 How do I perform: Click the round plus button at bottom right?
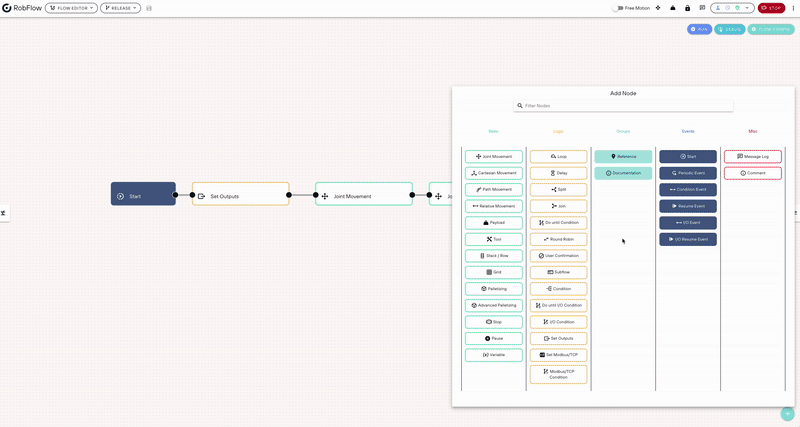[788, 414]
